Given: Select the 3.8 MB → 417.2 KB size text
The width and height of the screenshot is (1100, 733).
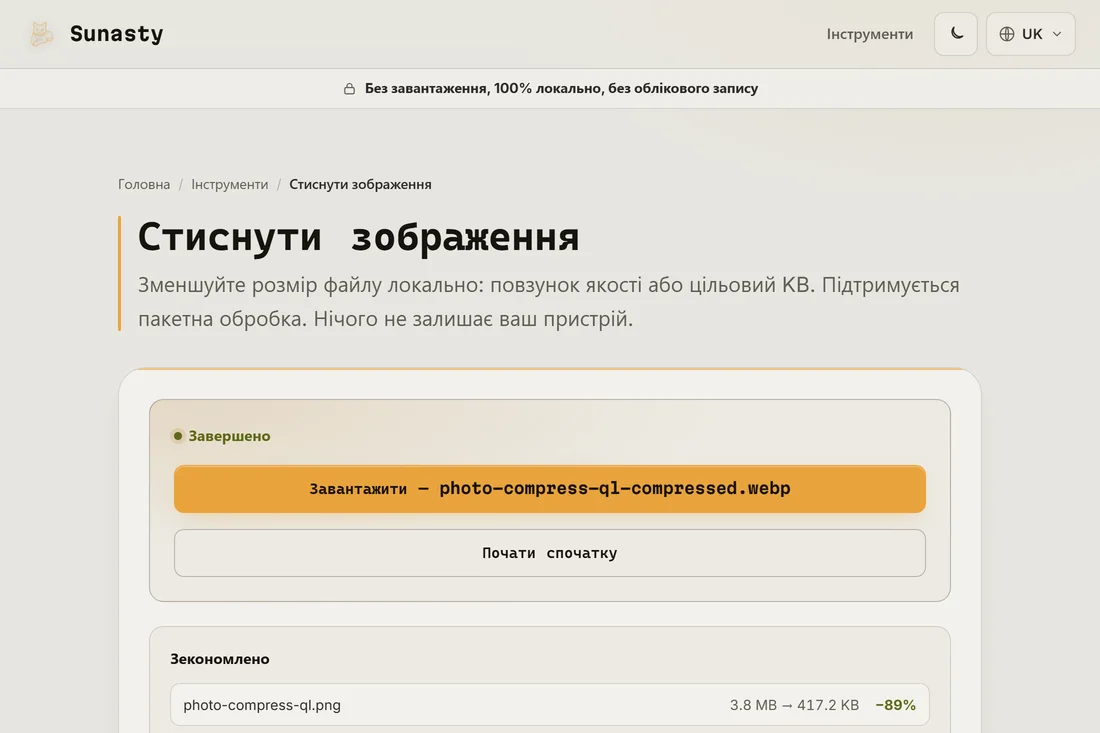Looking at the screenshot, I should (794, 705).
